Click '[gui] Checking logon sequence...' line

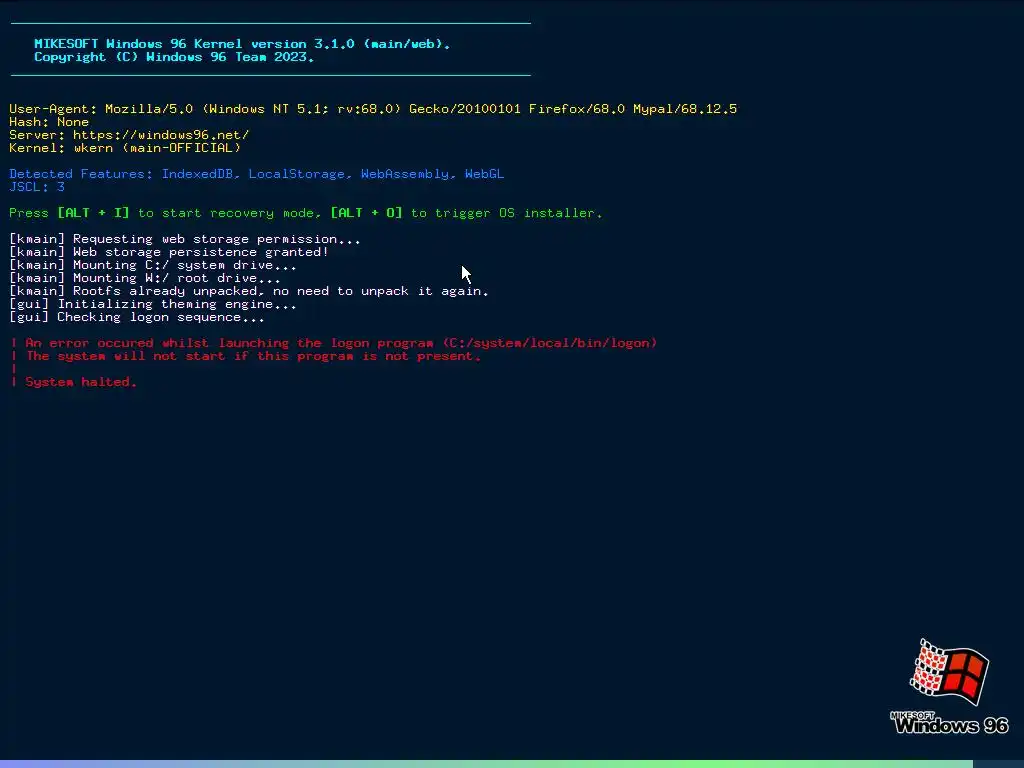tap(137, 317)
